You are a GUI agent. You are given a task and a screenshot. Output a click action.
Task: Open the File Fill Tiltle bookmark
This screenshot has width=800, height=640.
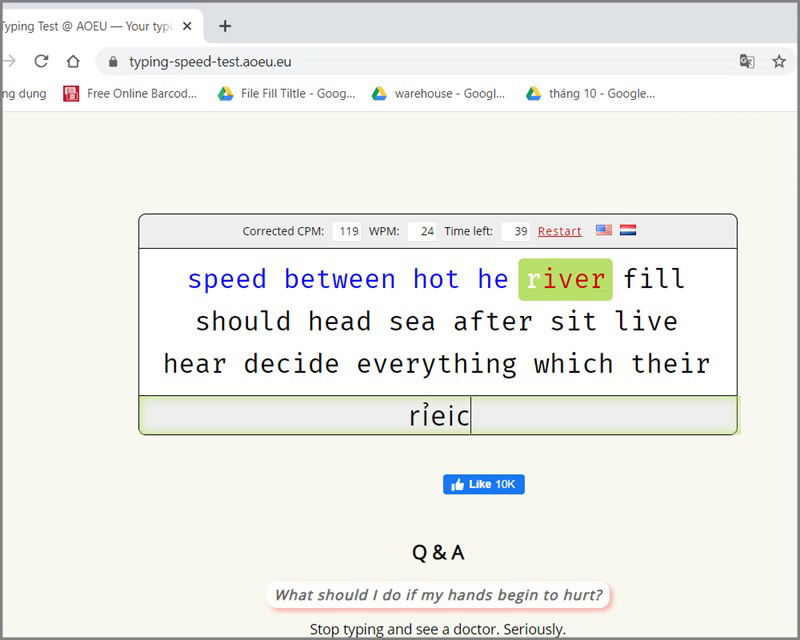(287, 93)
